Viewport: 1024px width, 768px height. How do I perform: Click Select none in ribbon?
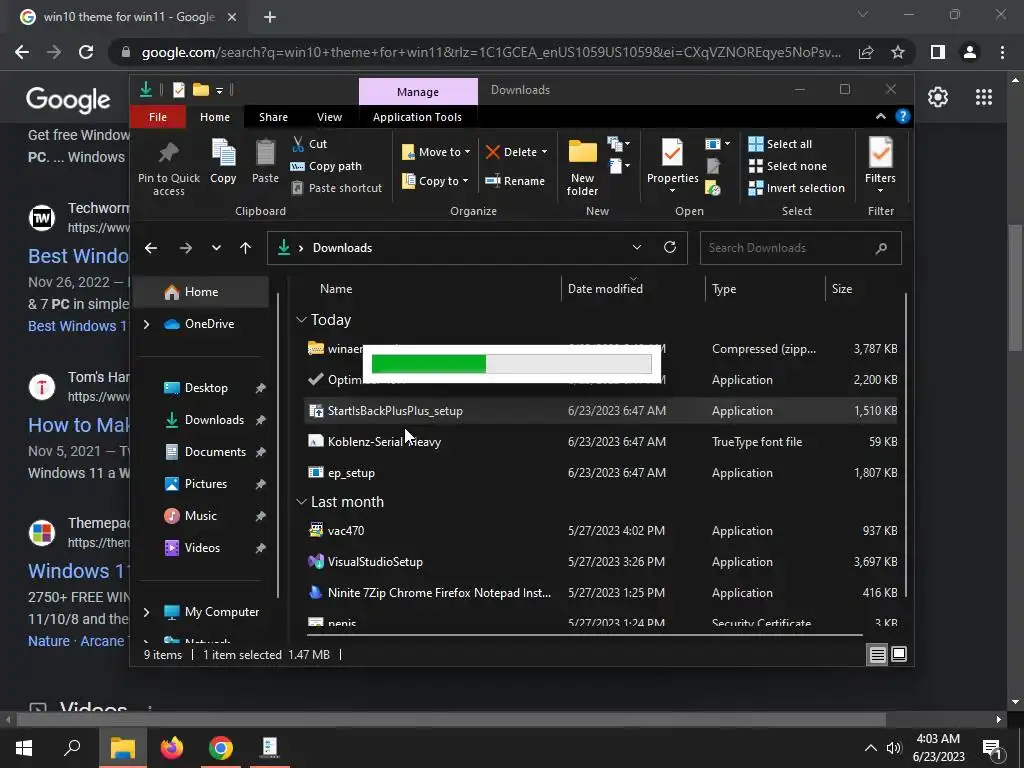[787, 166]
